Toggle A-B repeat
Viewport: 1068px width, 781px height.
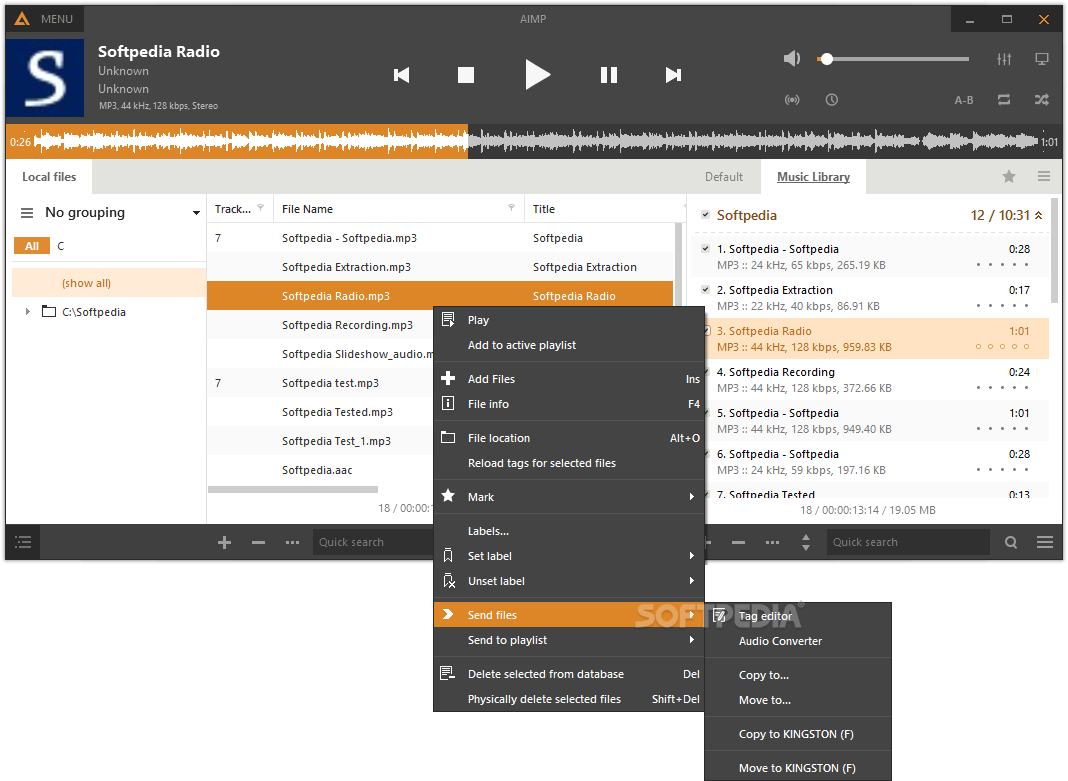[964, 100]
